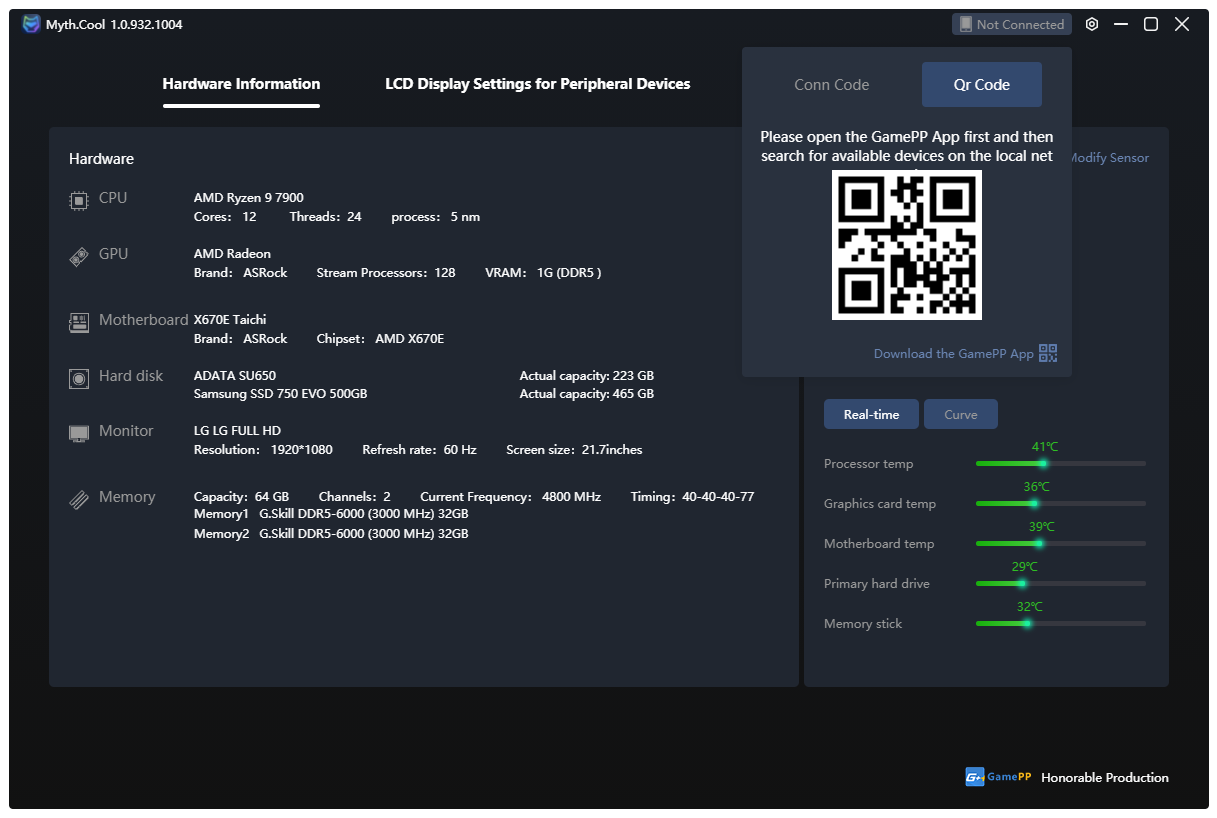Click the Myth.Cool app logo icon

[x=32, y=24]
